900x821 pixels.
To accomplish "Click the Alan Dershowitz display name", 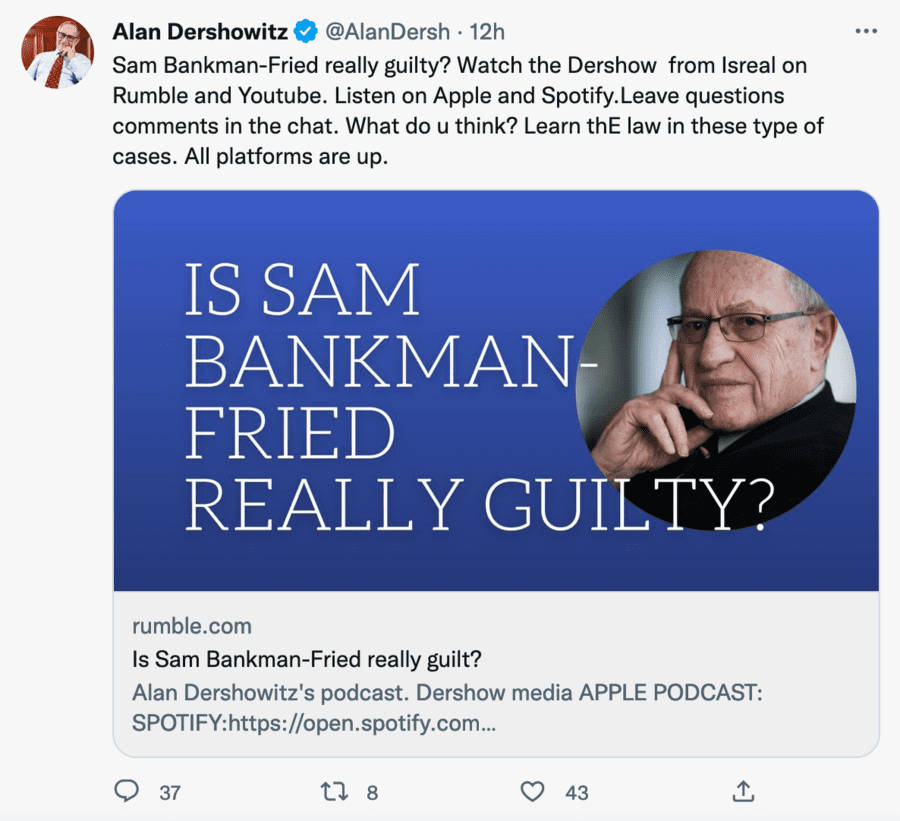I will point(199,32).
